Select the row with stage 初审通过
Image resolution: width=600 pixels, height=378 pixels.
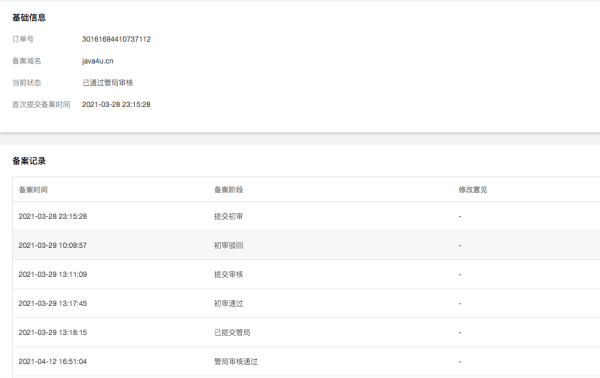[306, 303]
